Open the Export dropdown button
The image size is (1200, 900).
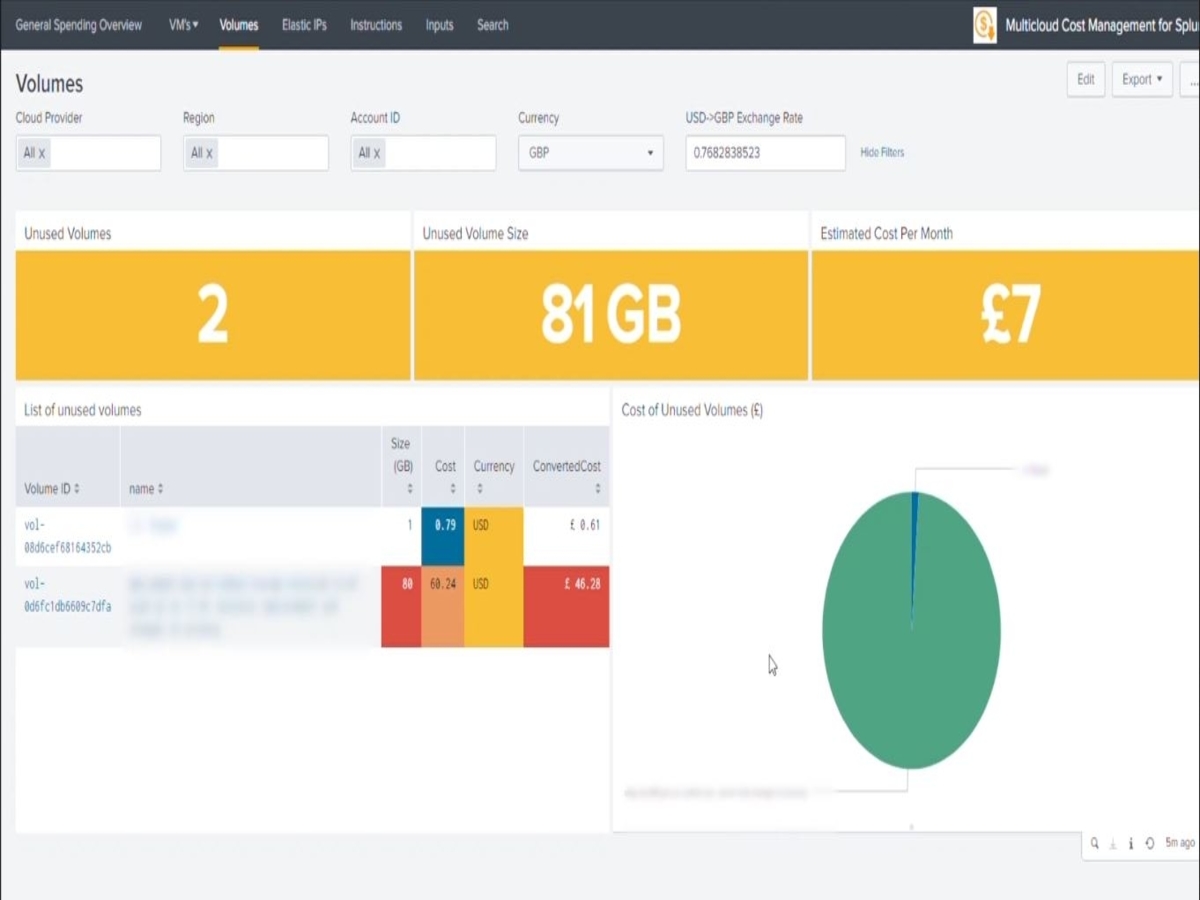coord(1142,79)
